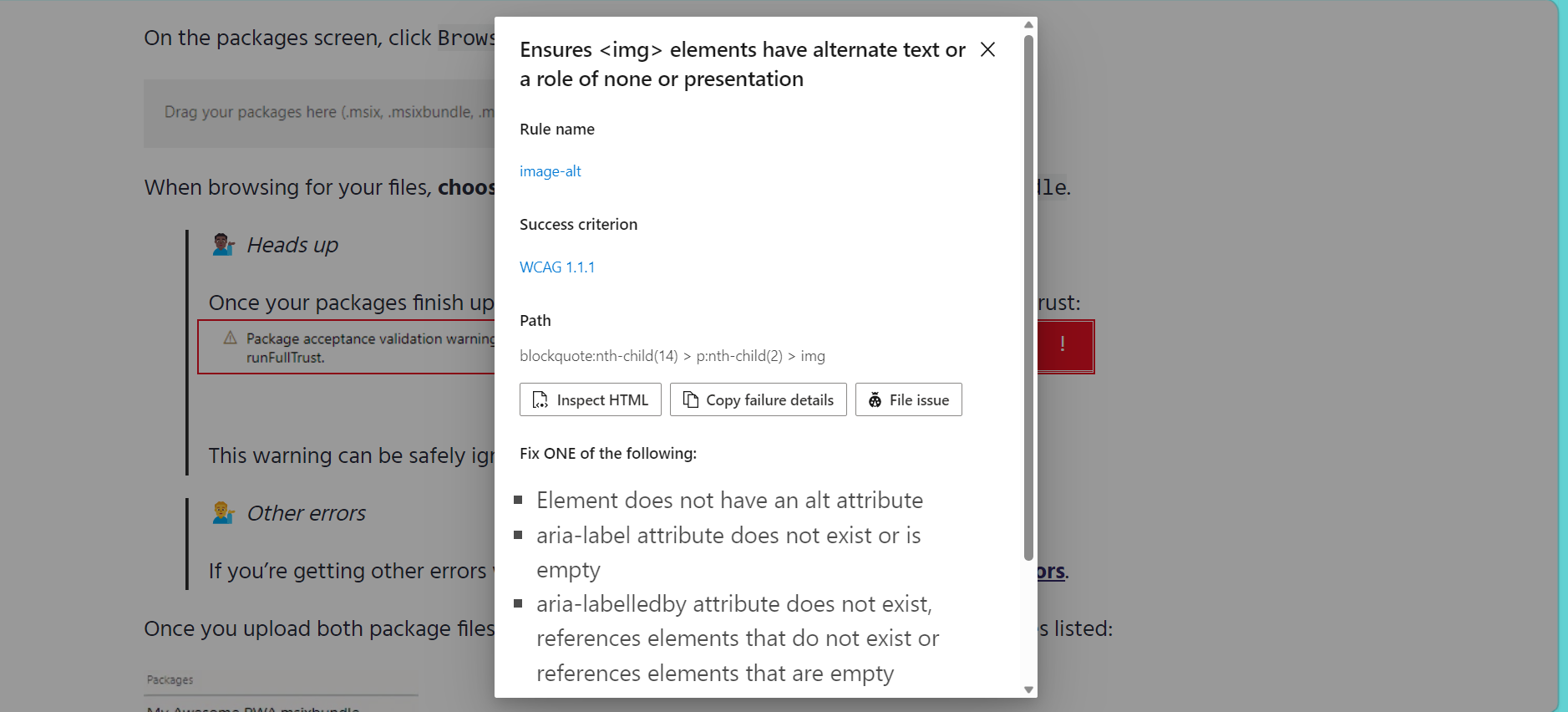Viewport: 1568px width, 712px height.
Task: Open the WCAG 1.1.1 success criterion link
Action: click(556, 267)
